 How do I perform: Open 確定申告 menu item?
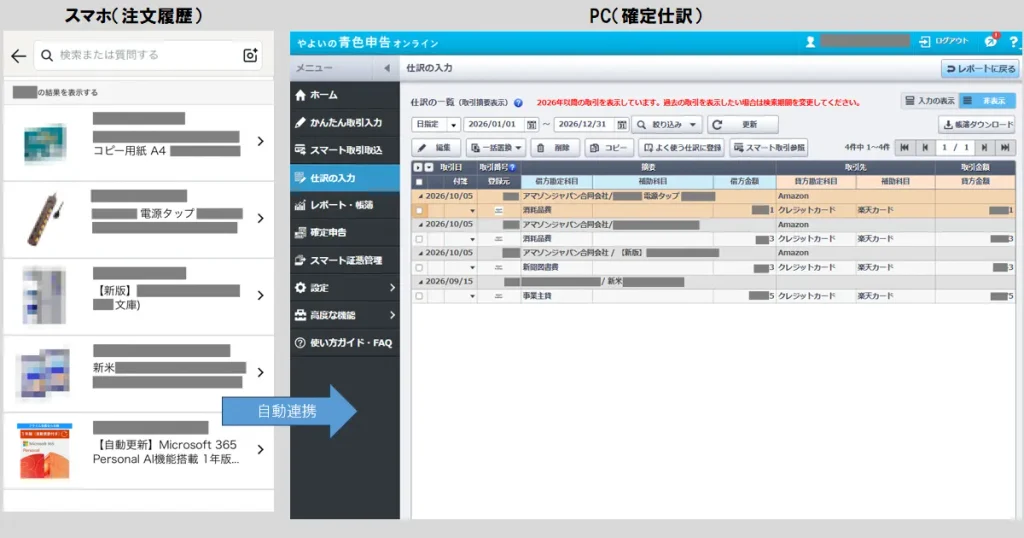(x=345, y=232)
